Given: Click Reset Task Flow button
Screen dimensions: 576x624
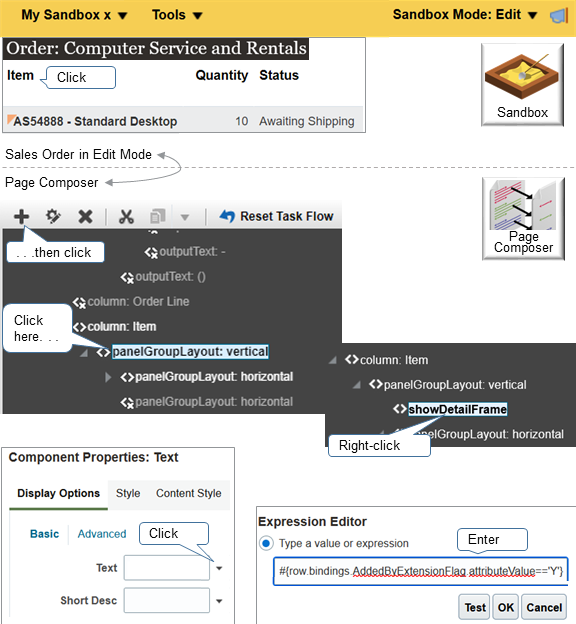Looking at the screenshot, I should pos(277,216).
